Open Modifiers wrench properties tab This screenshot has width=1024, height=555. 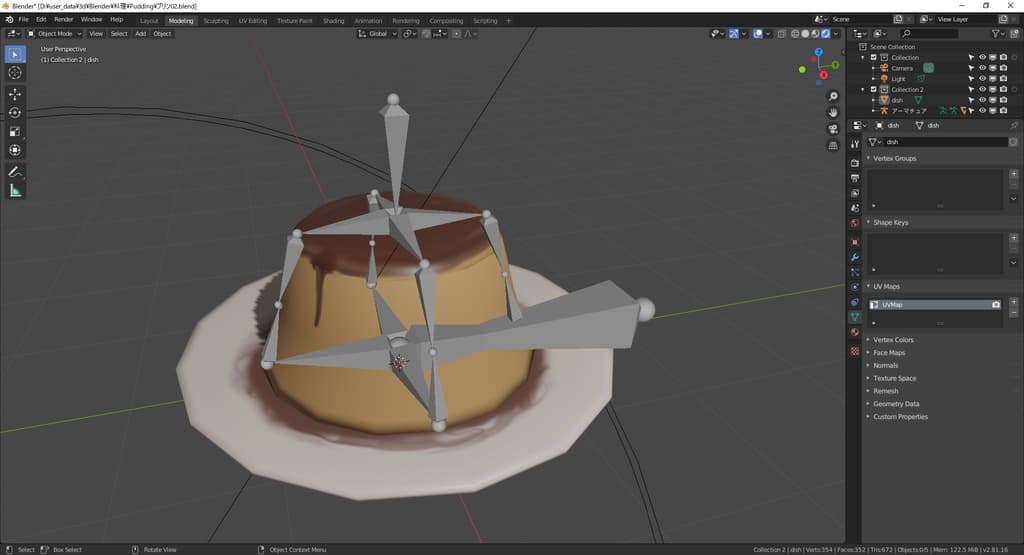(x=854, y=257)
